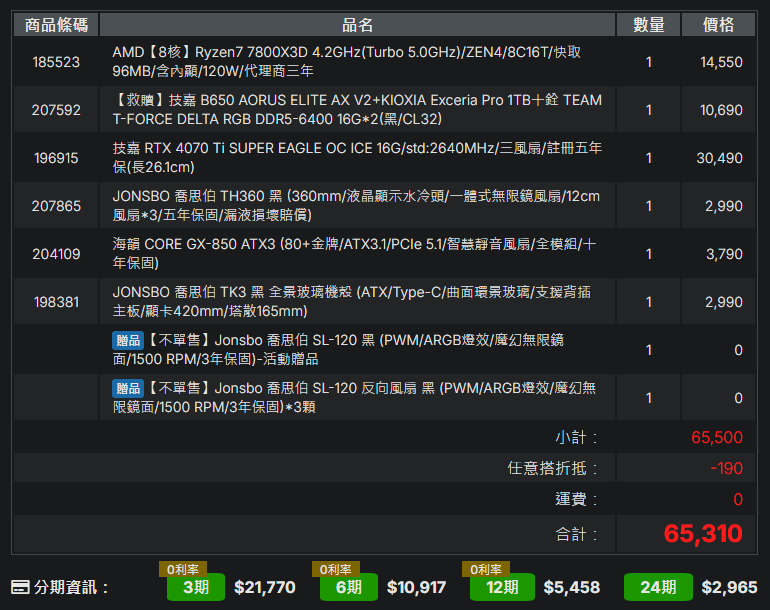770x610 pixels.
Task: Click the RTX 4070 Ti SUPER EAGLE name
Action: click(x=357, y=158)
